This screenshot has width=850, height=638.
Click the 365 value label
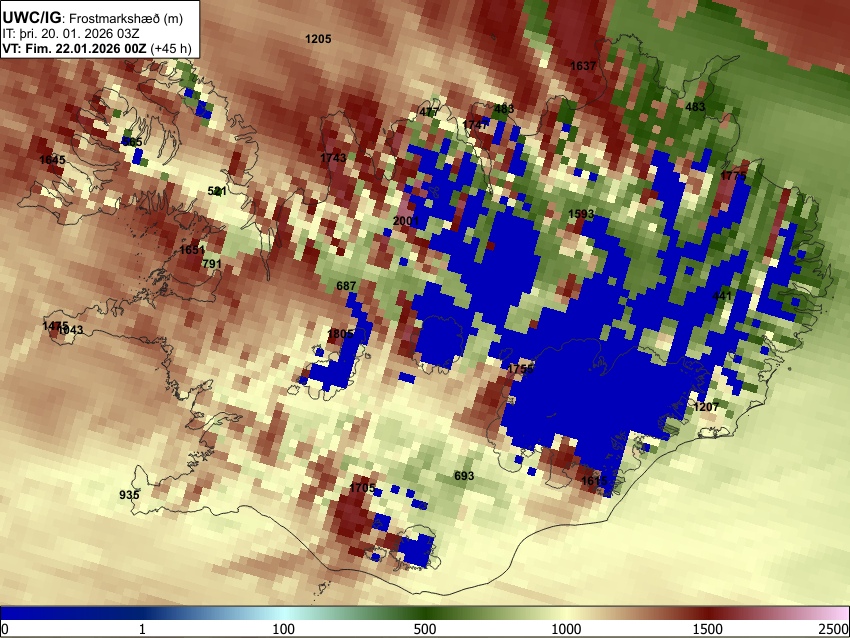click(x=132, y=142)
